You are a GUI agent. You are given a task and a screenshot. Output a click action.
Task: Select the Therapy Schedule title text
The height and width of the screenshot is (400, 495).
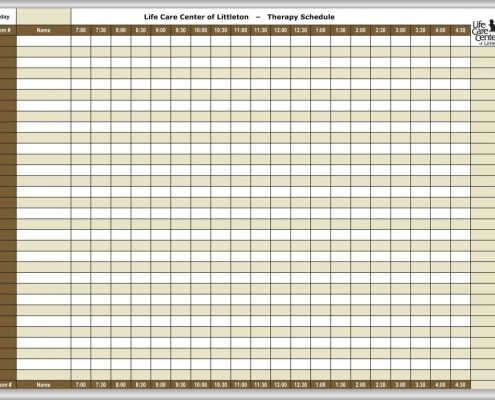pos(301,17)
